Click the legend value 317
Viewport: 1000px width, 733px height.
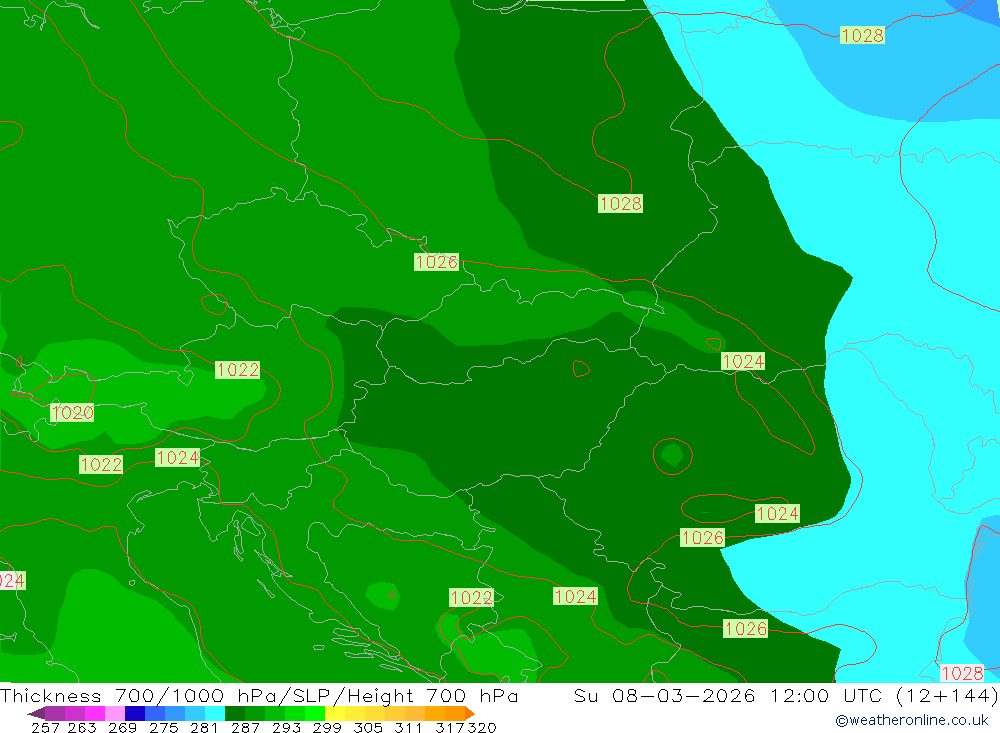coord(450,727)
